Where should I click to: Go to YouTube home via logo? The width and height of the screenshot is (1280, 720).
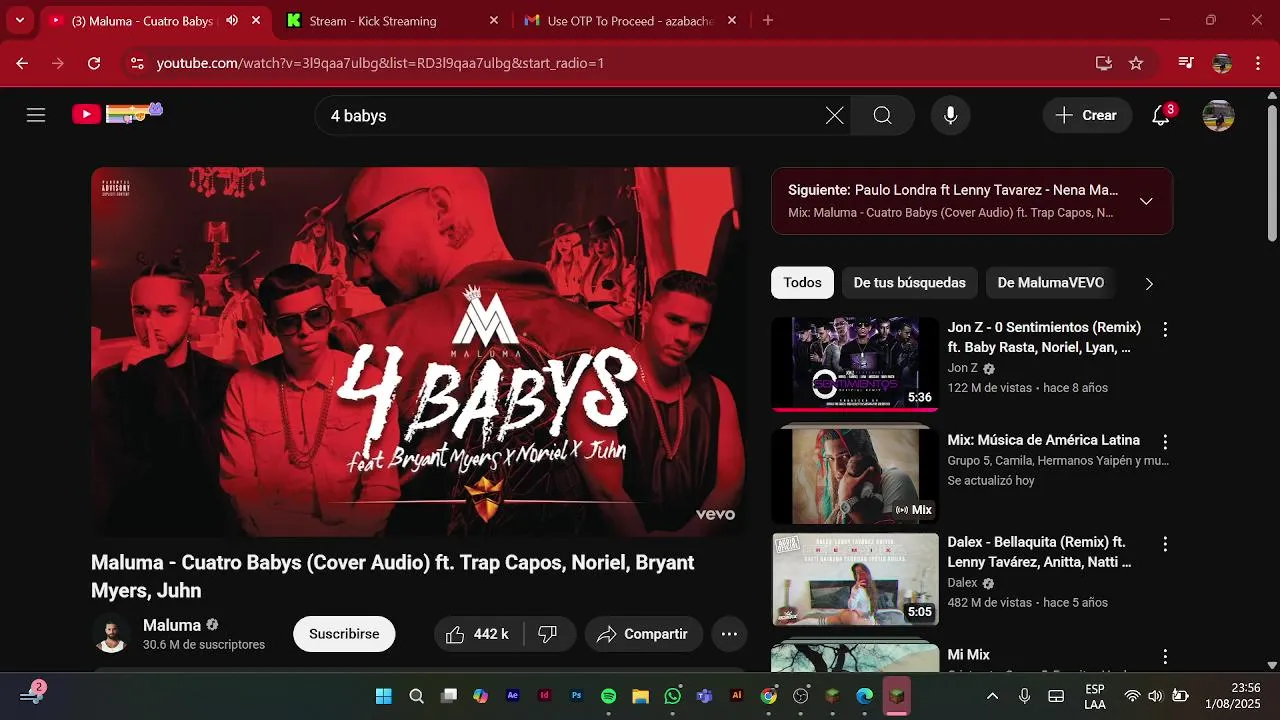point(117,113)
